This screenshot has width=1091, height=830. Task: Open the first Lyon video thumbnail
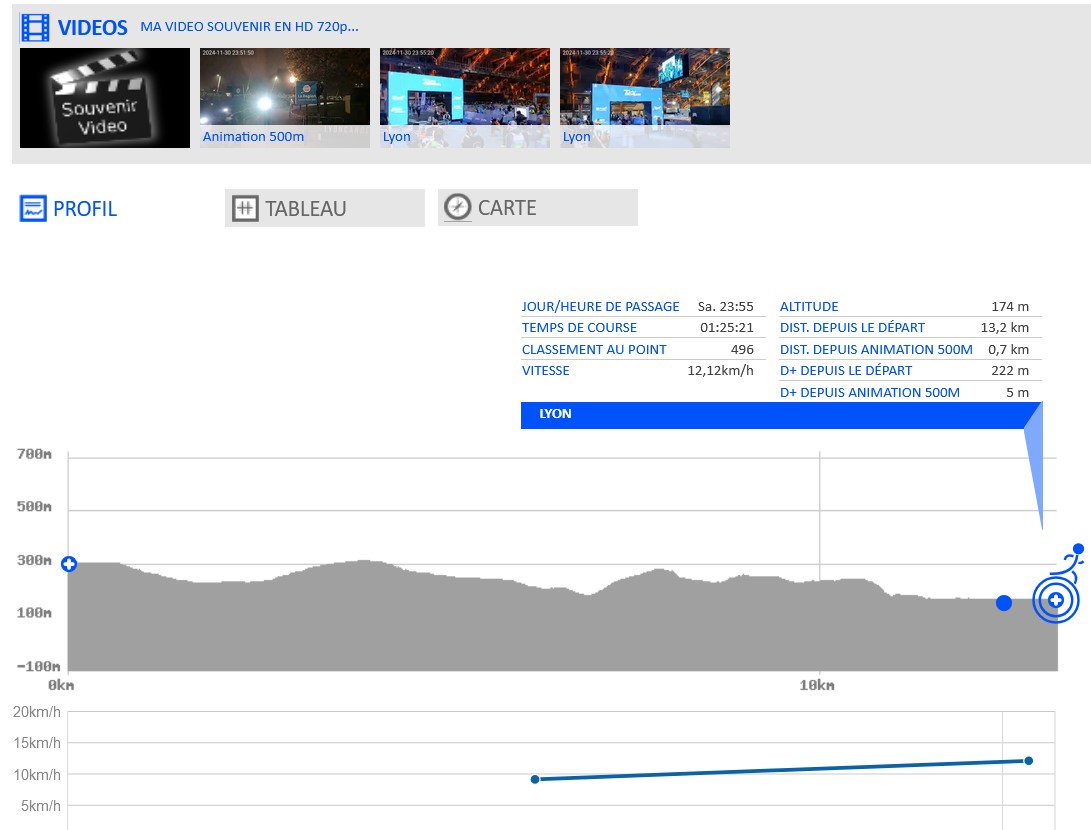465,98
